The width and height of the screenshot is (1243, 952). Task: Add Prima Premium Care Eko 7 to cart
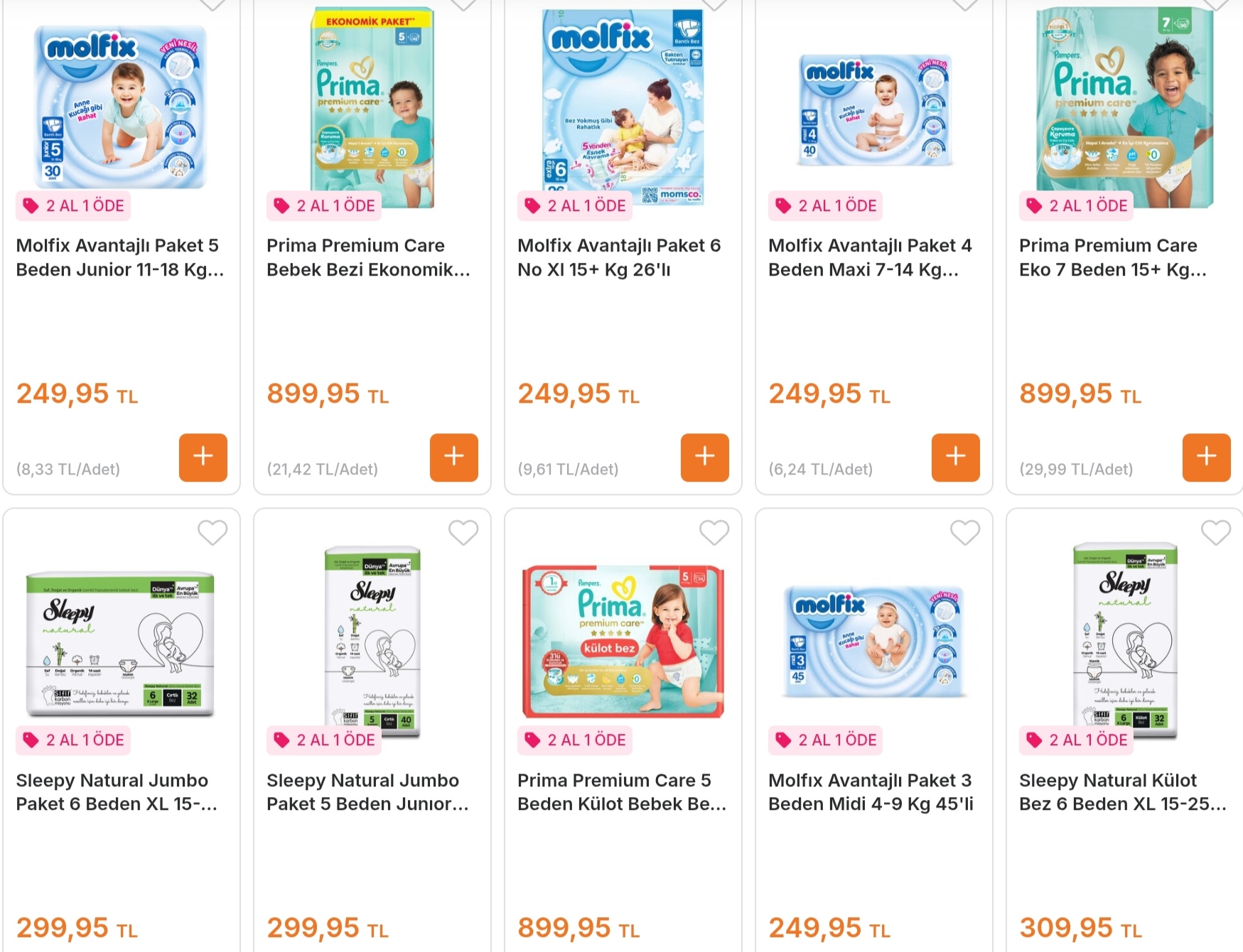[x=1207, y=458]
